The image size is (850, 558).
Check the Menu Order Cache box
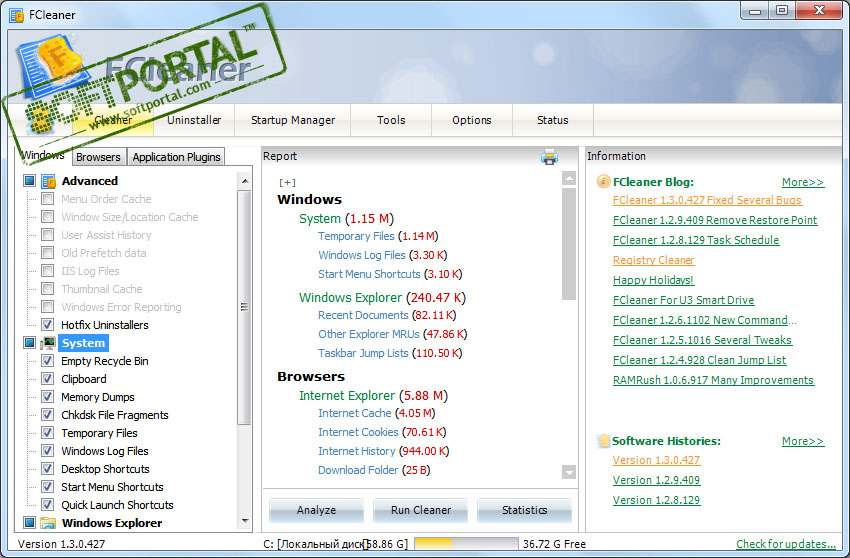[48, 198]
